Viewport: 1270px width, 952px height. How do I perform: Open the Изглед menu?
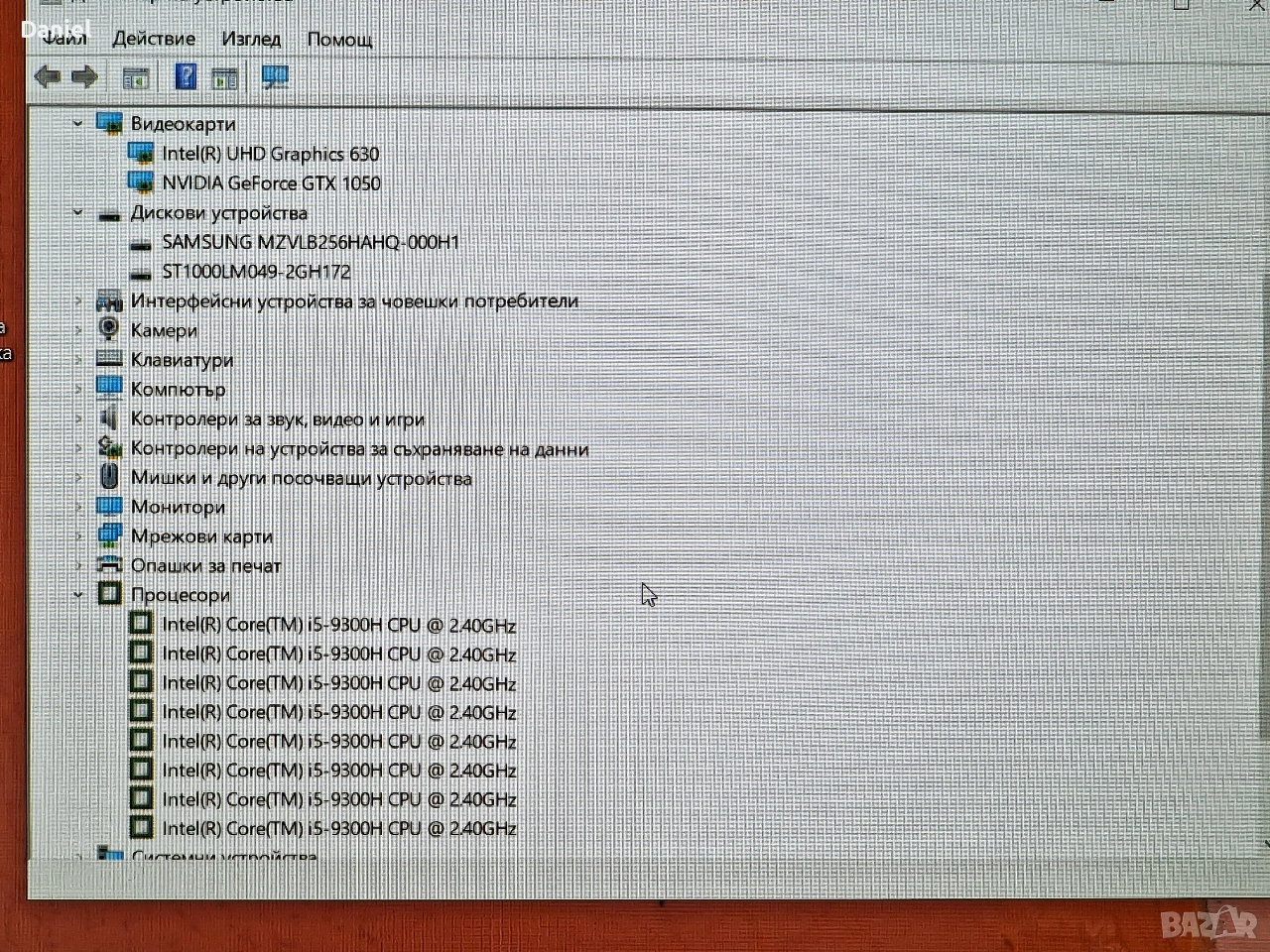coord(251,39)
